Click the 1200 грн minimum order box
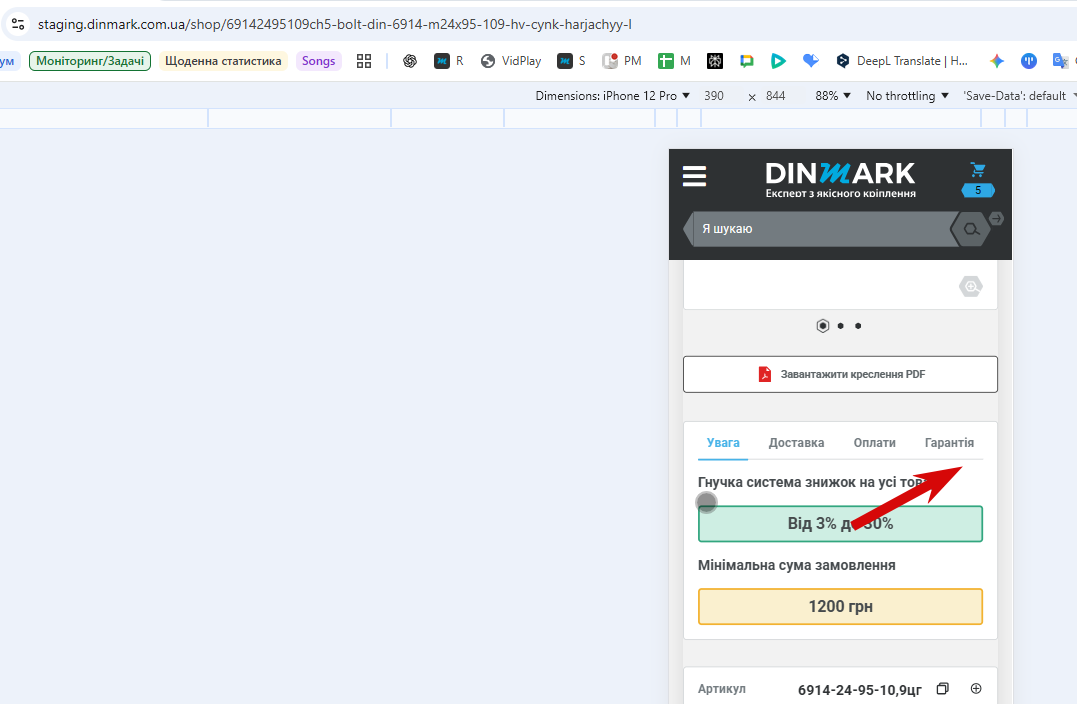Viewport: 1077px width, 704px height. click(x=840, y=606)
